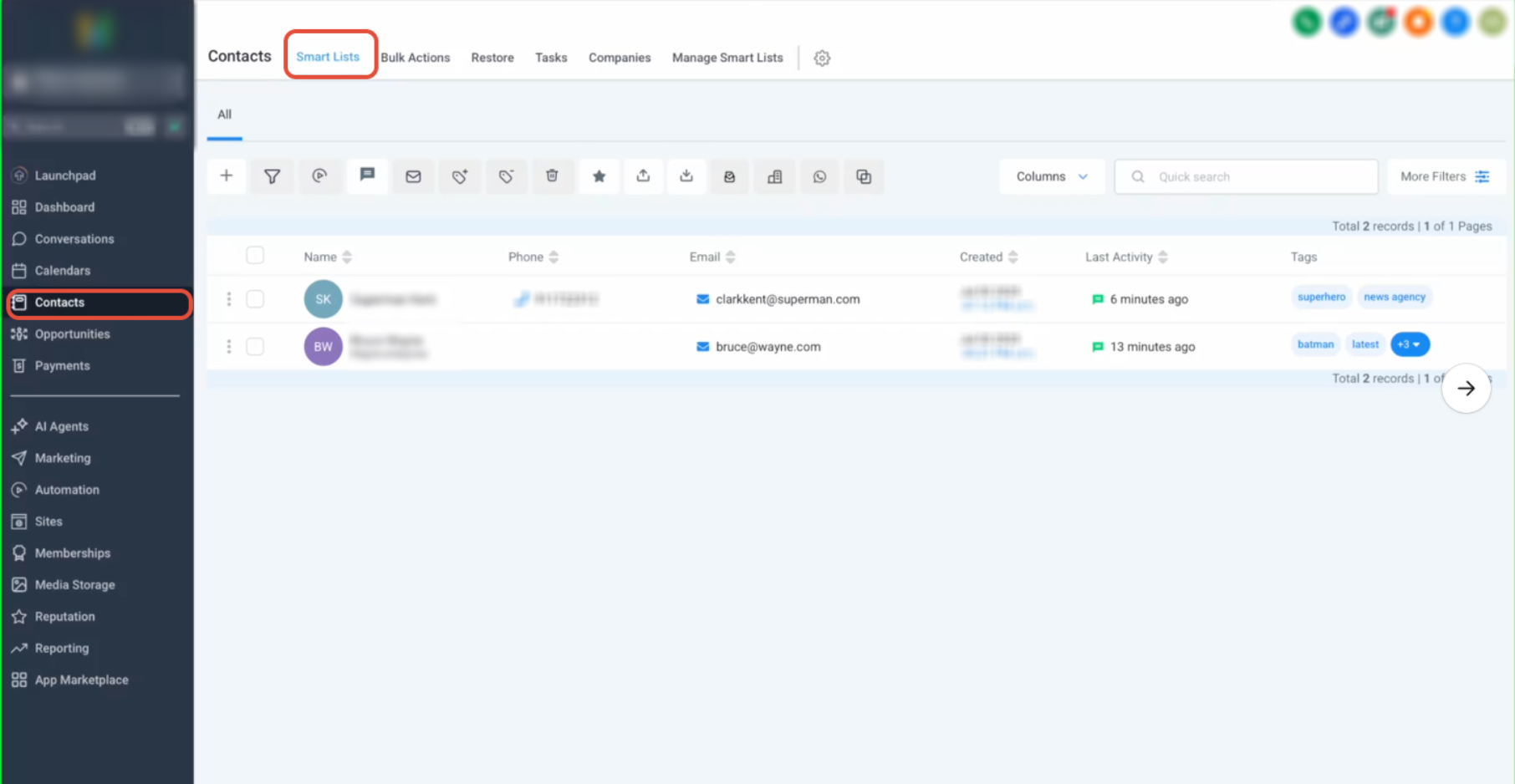Open the Columns dropdown
The height and width of the screenshot is (784, 1515).
[1052, 176]
